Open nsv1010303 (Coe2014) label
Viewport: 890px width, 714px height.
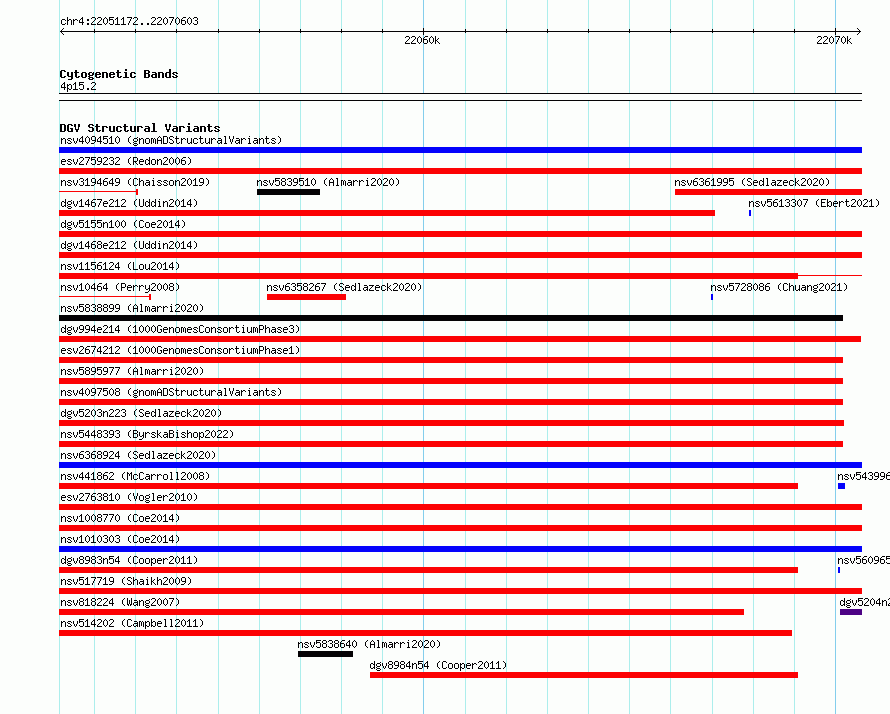coord(120,539)
